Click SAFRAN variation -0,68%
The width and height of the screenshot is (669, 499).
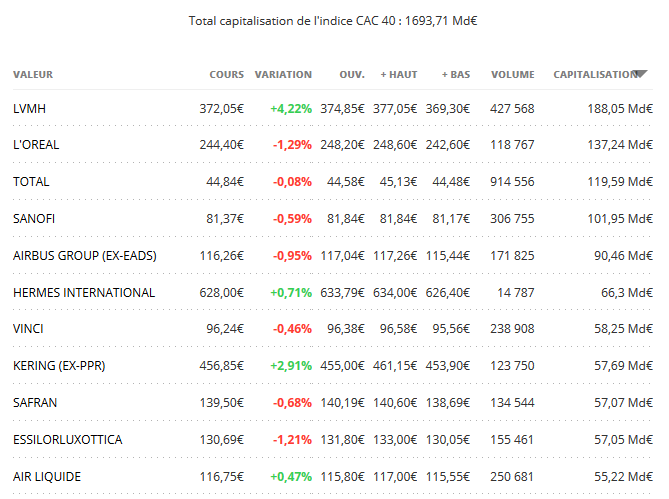292,403
